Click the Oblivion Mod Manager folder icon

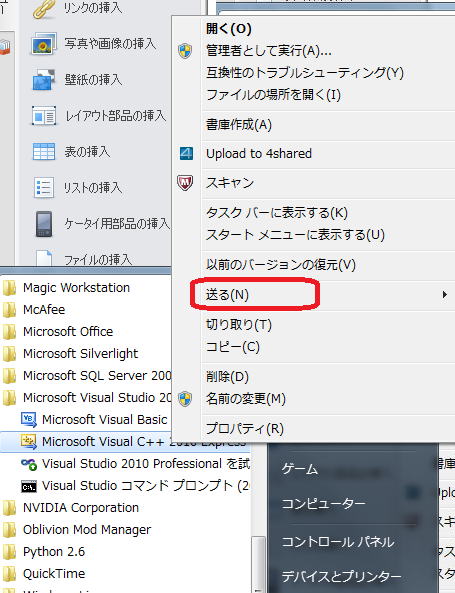9,530
